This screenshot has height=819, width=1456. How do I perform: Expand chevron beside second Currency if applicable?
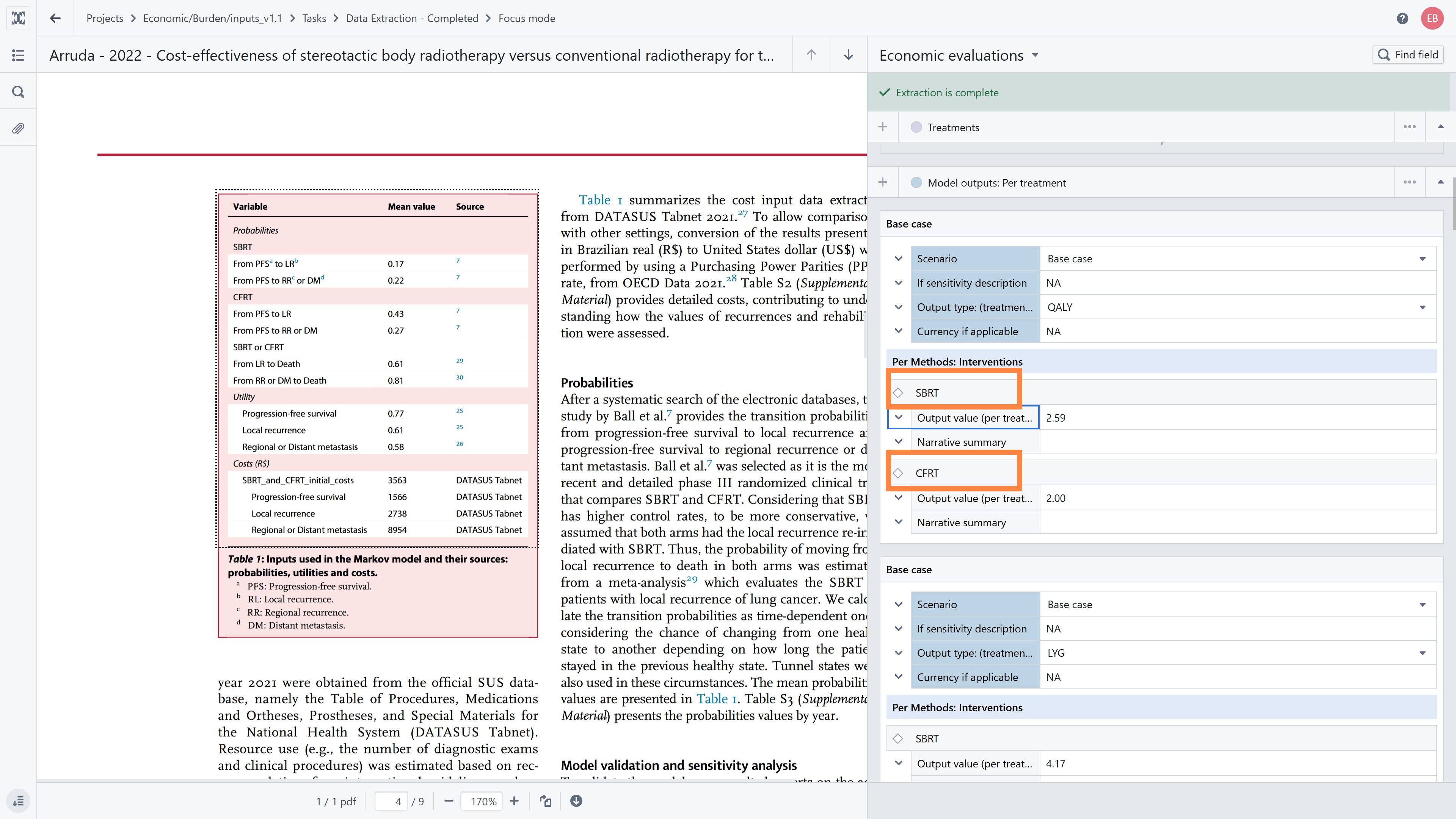(899, 677)
